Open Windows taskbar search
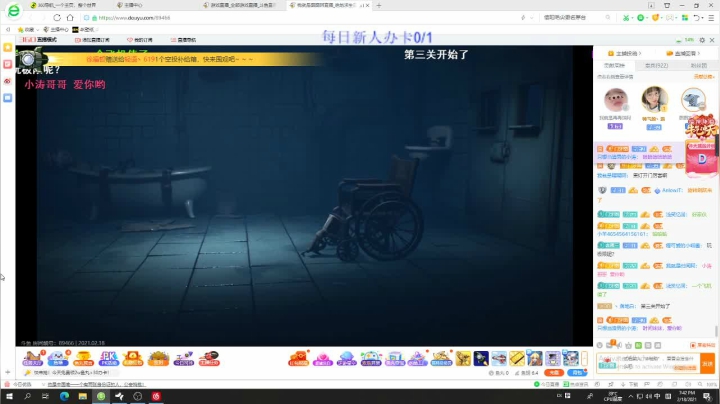Image resolution: width=720 pixels, height=404 pixels. (x=27, y=396)
